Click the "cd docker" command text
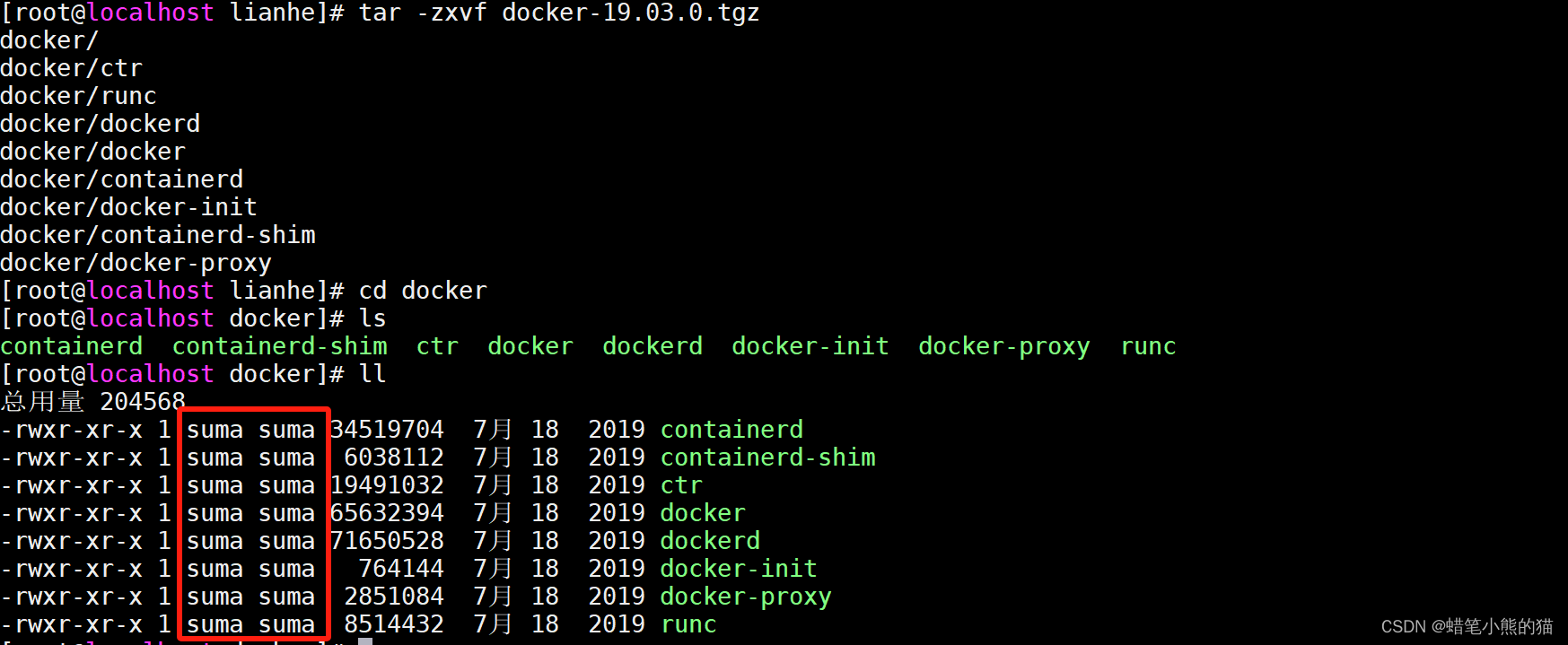Image resolution: width=1568 pixels, height=645 pixels. pyautogui.click(x=422, y=291)
